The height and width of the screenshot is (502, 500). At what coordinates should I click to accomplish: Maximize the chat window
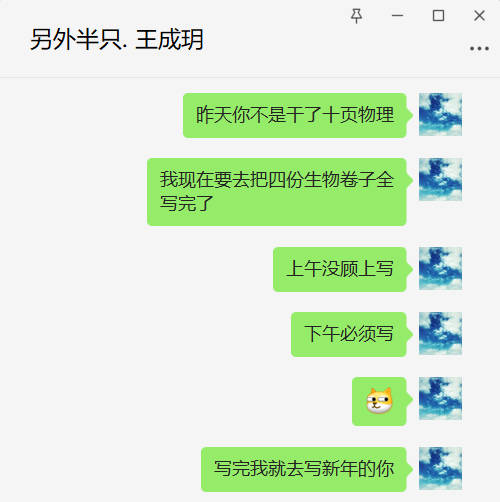click(438, 16)
